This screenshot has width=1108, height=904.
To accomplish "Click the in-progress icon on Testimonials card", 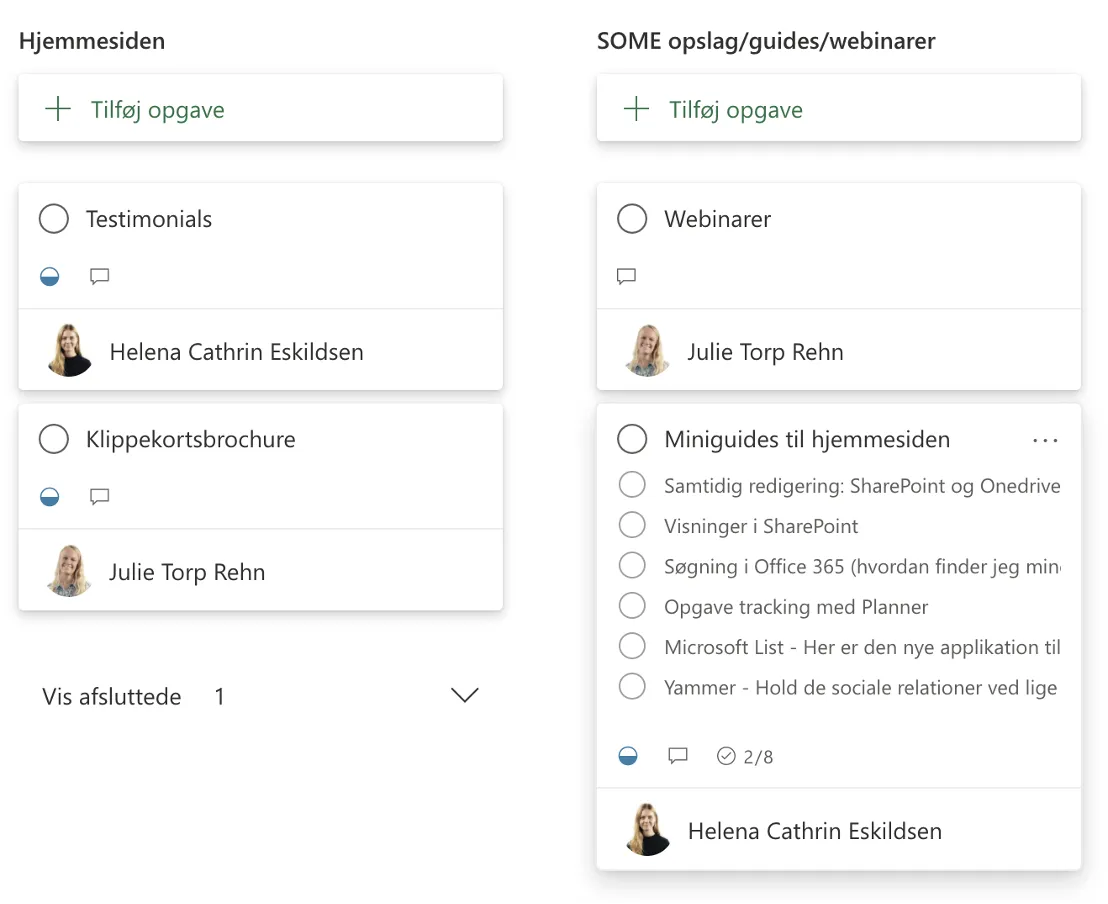I will pos(49,276).
